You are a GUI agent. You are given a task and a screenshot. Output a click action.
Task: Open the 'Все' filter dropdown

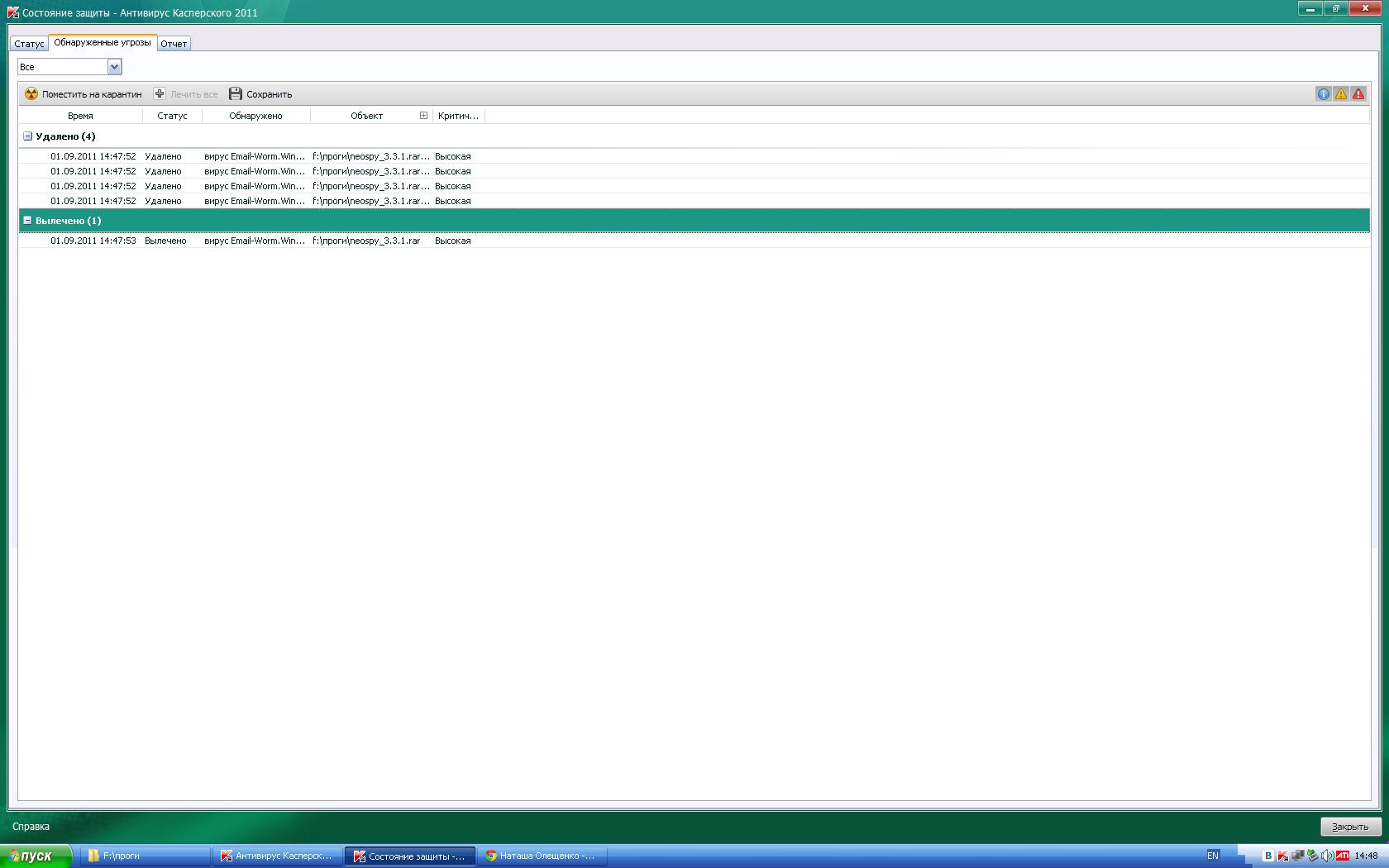coord(114,67)
